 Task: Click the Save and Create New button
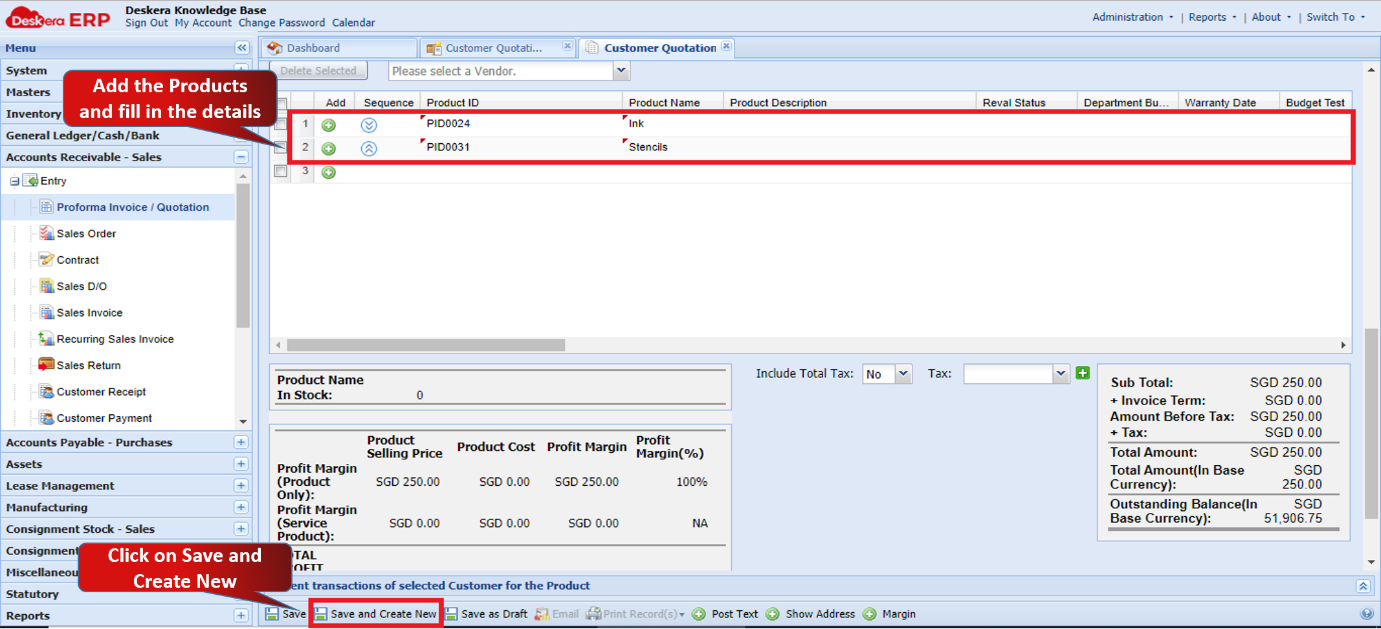point(376,614)
